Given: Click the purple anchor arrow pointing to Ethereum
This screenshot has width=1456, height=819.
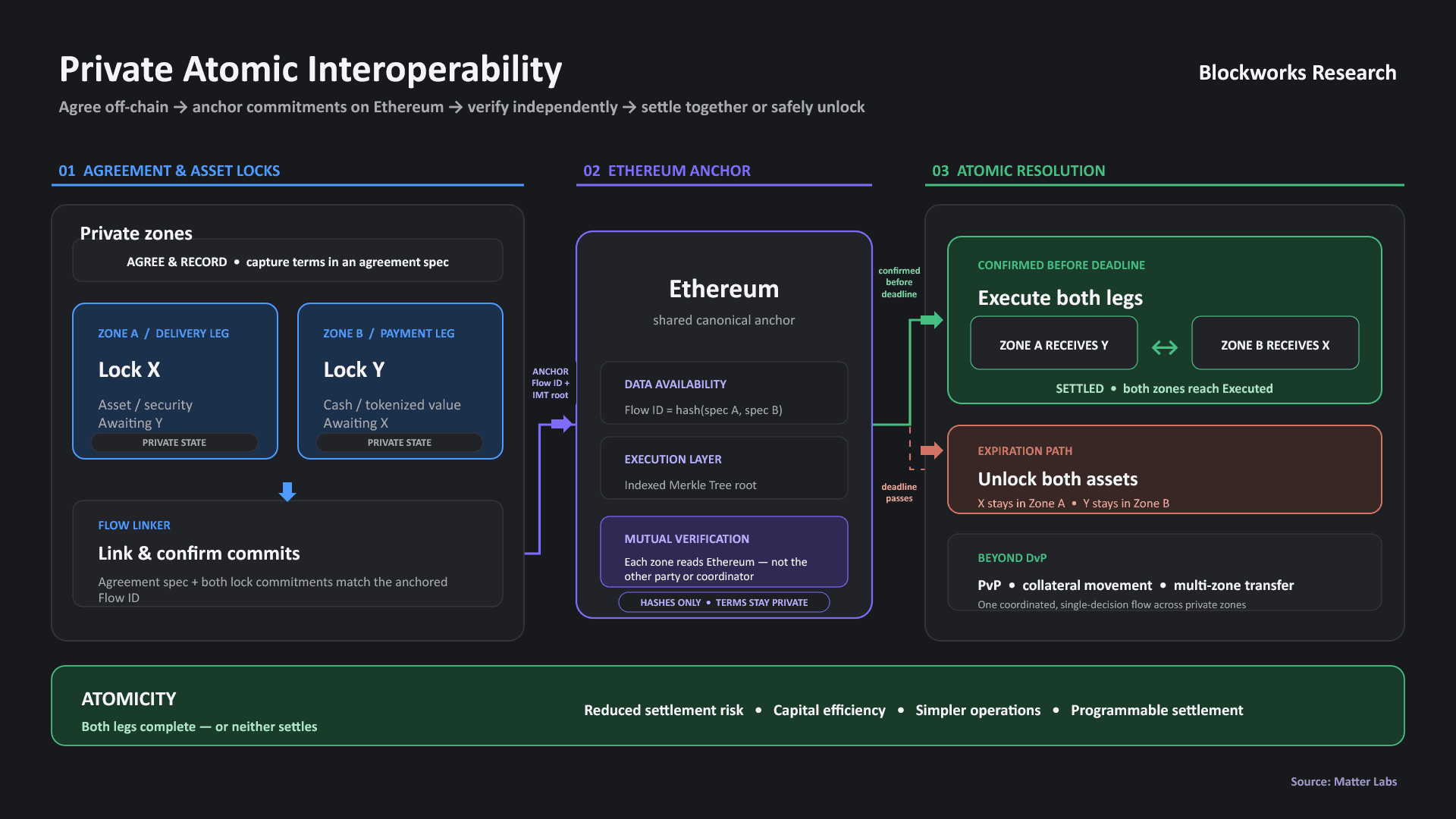Looking at the screenshot, I should coord(562,424).
